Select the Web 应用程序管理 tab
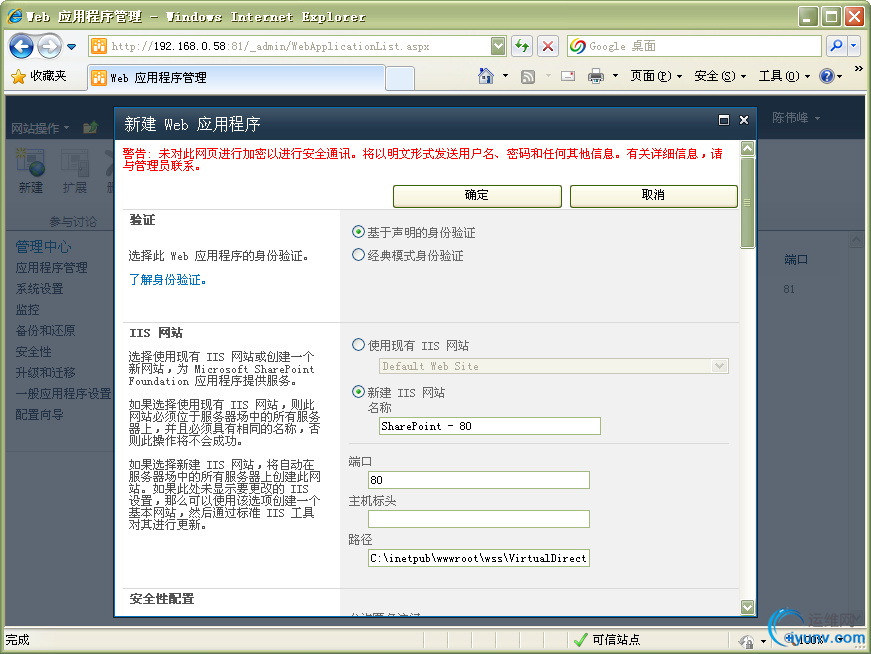 (x=236, y=77)
